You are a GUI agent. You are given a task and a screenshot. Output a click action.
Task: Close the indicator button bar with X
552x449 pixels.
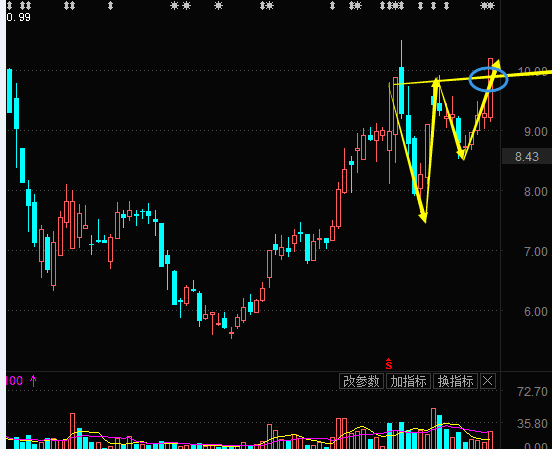488,381
